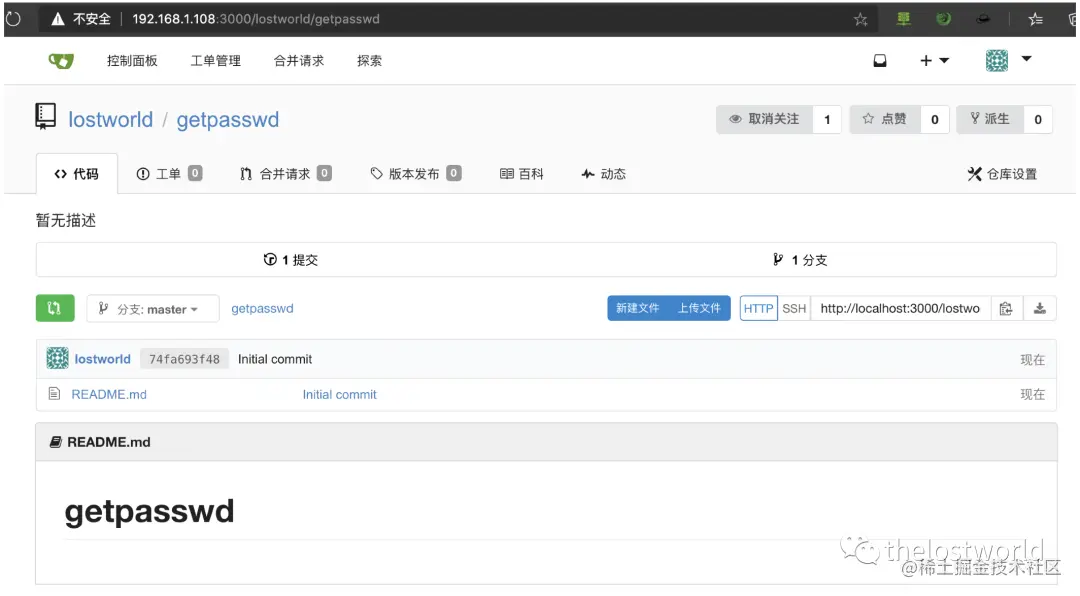
Task: Click the repository book icon
Action: 45,116
